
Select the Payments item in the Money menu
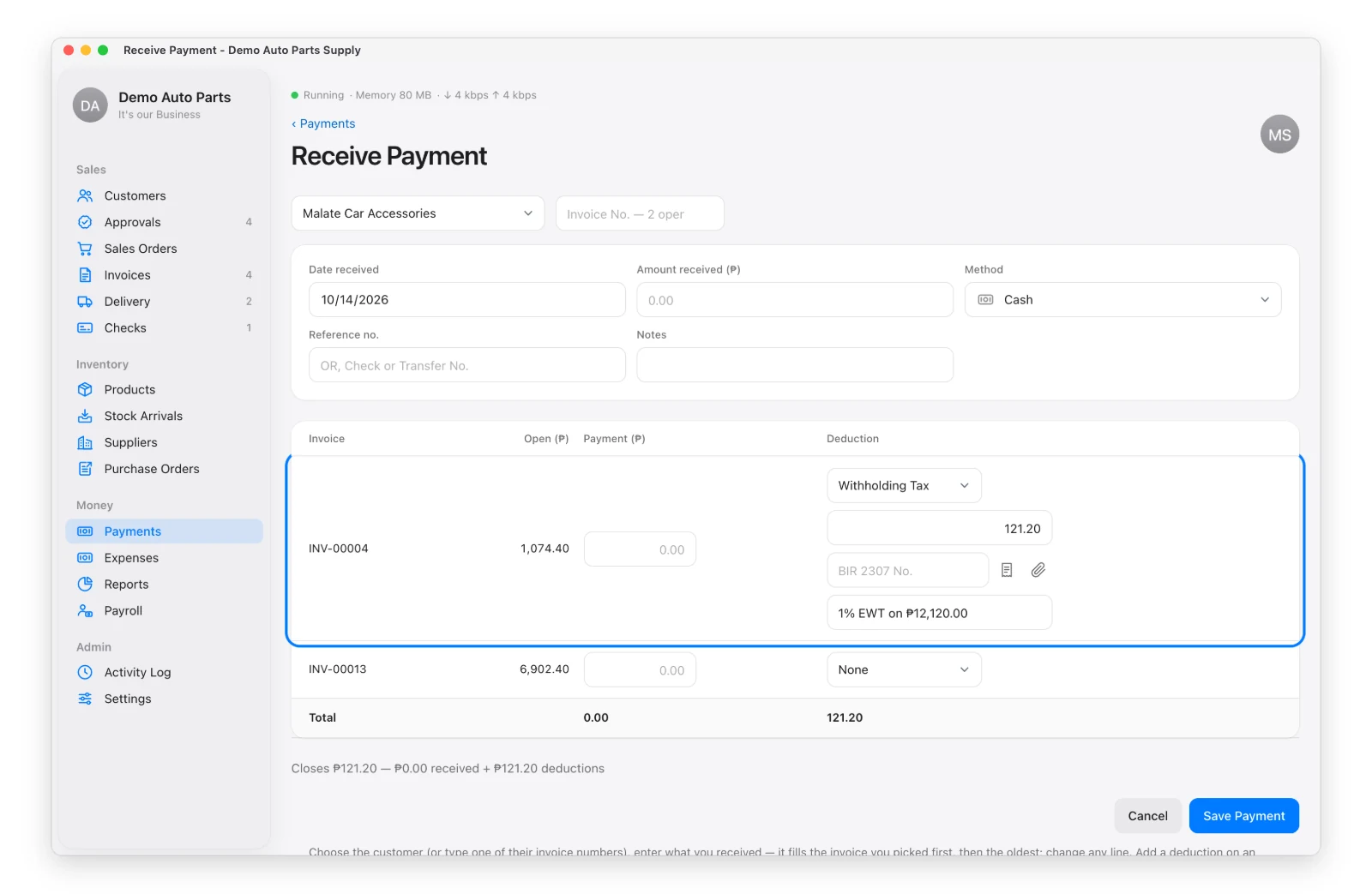164,531
